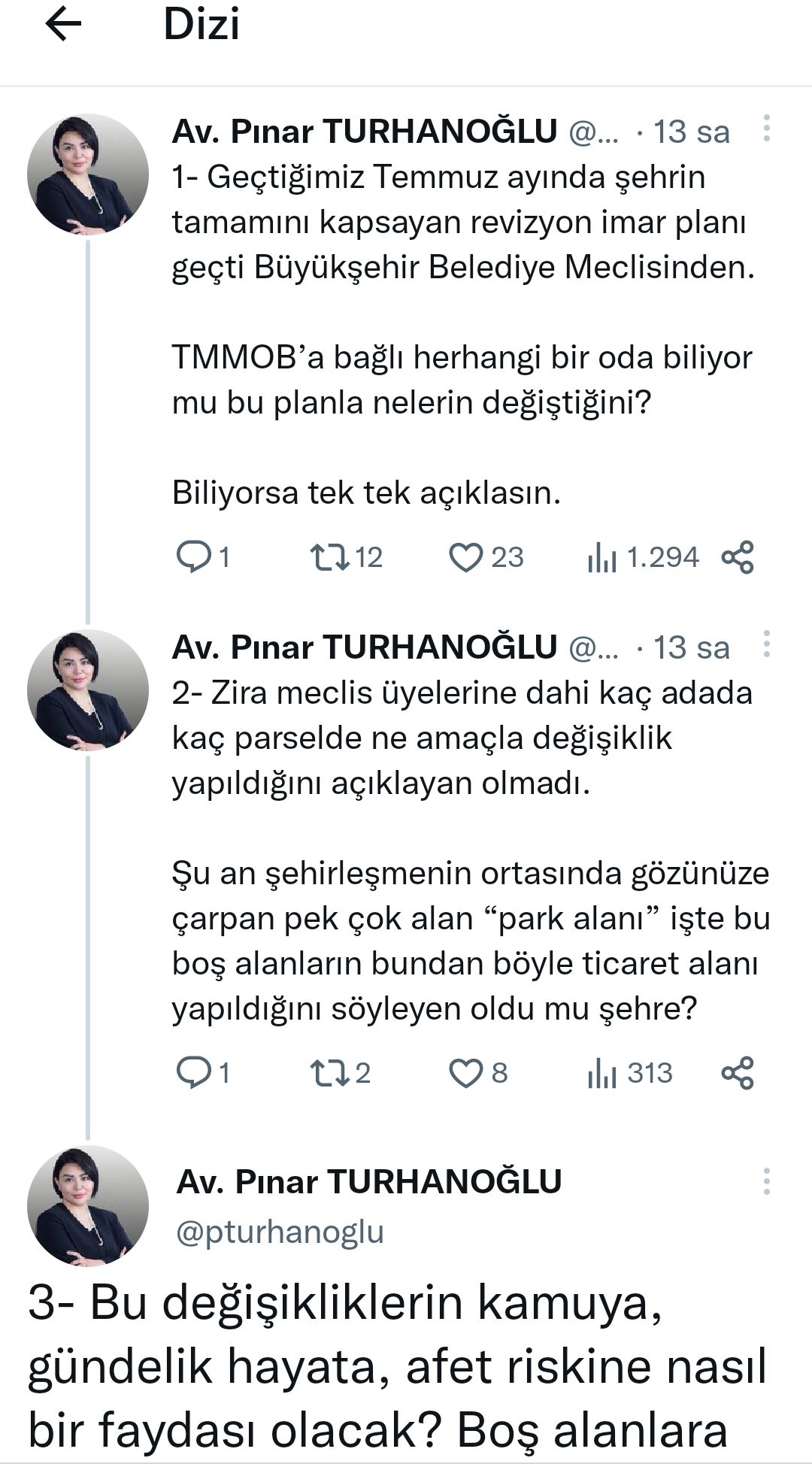Open more options for third tweet

point(766,1181)
